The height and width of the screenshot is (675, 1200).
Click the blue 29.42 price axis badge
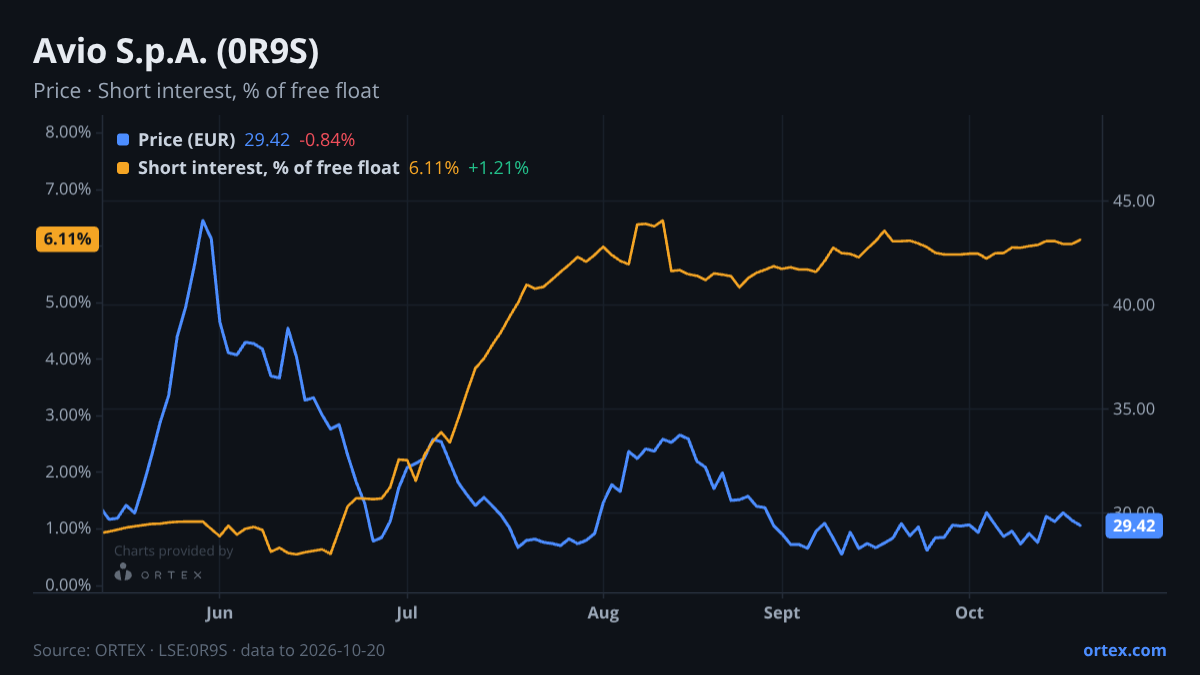tap(1134, 526)
